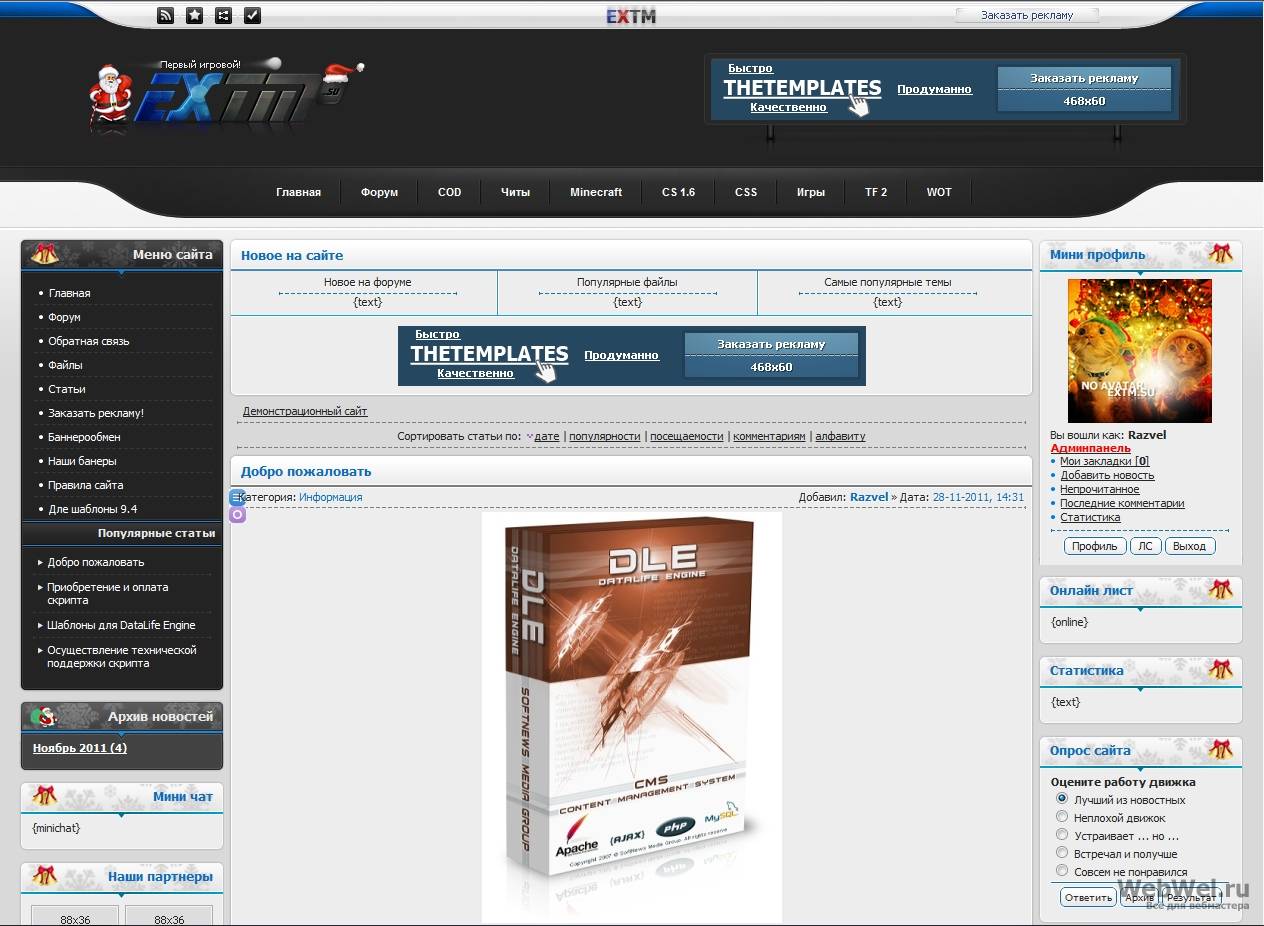This screenshot has width=1264, height=926.
Task: Open "Баннерообмен" in site menu
Action: click(84, 437)
